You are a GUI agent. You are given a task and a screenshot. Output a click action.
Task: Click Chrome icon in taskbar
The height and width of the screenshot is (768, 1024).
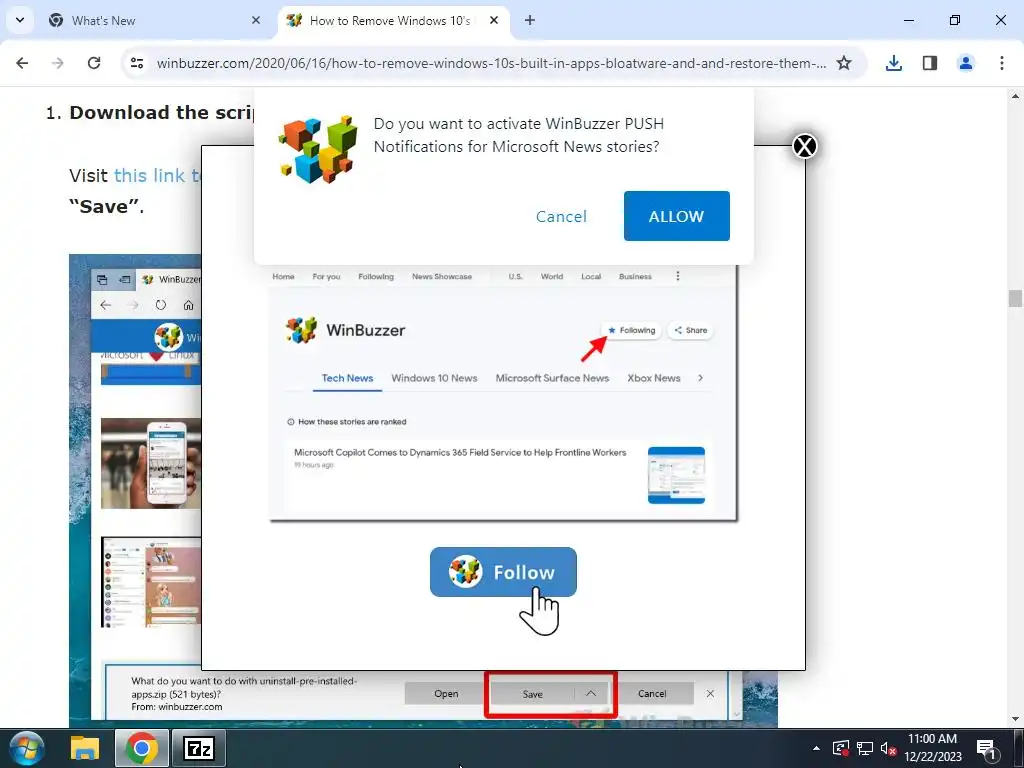[142, 748]
